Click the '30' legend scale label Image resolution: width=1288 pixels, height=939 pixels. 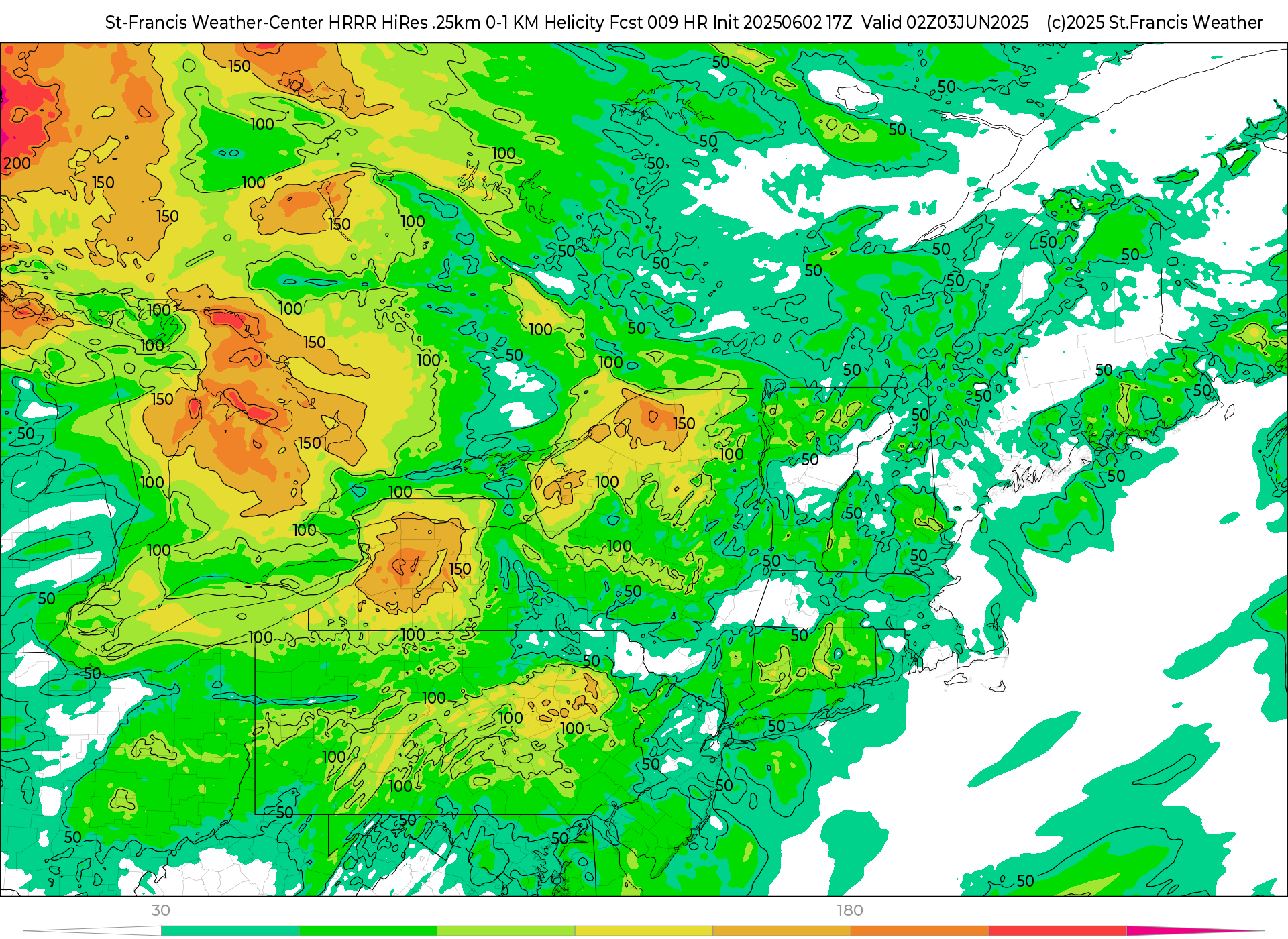point(160,910)
